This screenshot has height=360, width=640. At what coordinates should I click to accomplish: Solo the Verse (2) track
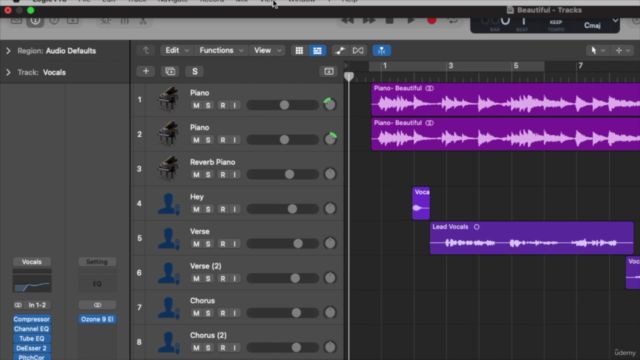208,279
